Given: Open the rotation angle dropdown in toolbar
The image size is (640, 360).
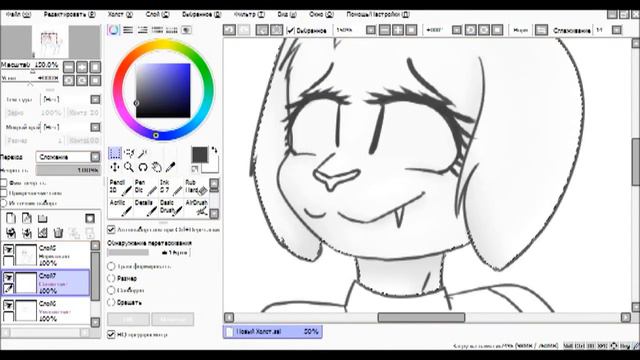Looking at the screenshot, I should 457,30.
